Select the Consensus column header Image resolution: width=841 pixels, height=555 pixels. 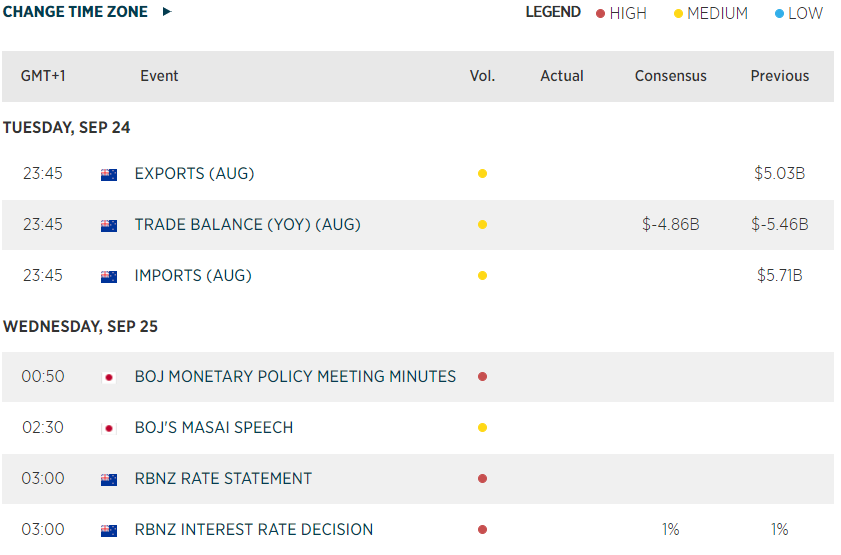pyautogui.click(x=670, y=76)
